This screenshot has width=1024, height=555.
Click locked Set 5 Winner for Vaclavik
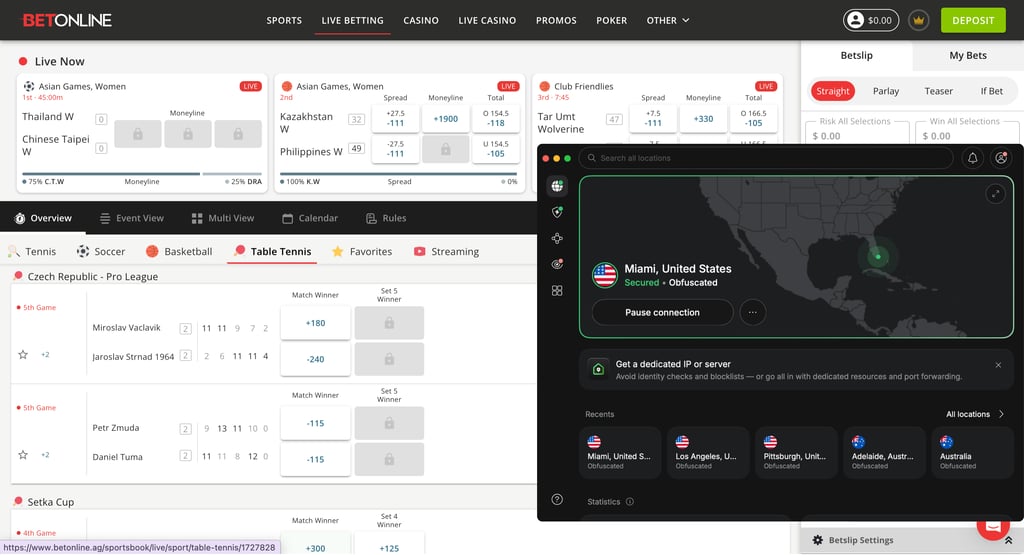389,323
